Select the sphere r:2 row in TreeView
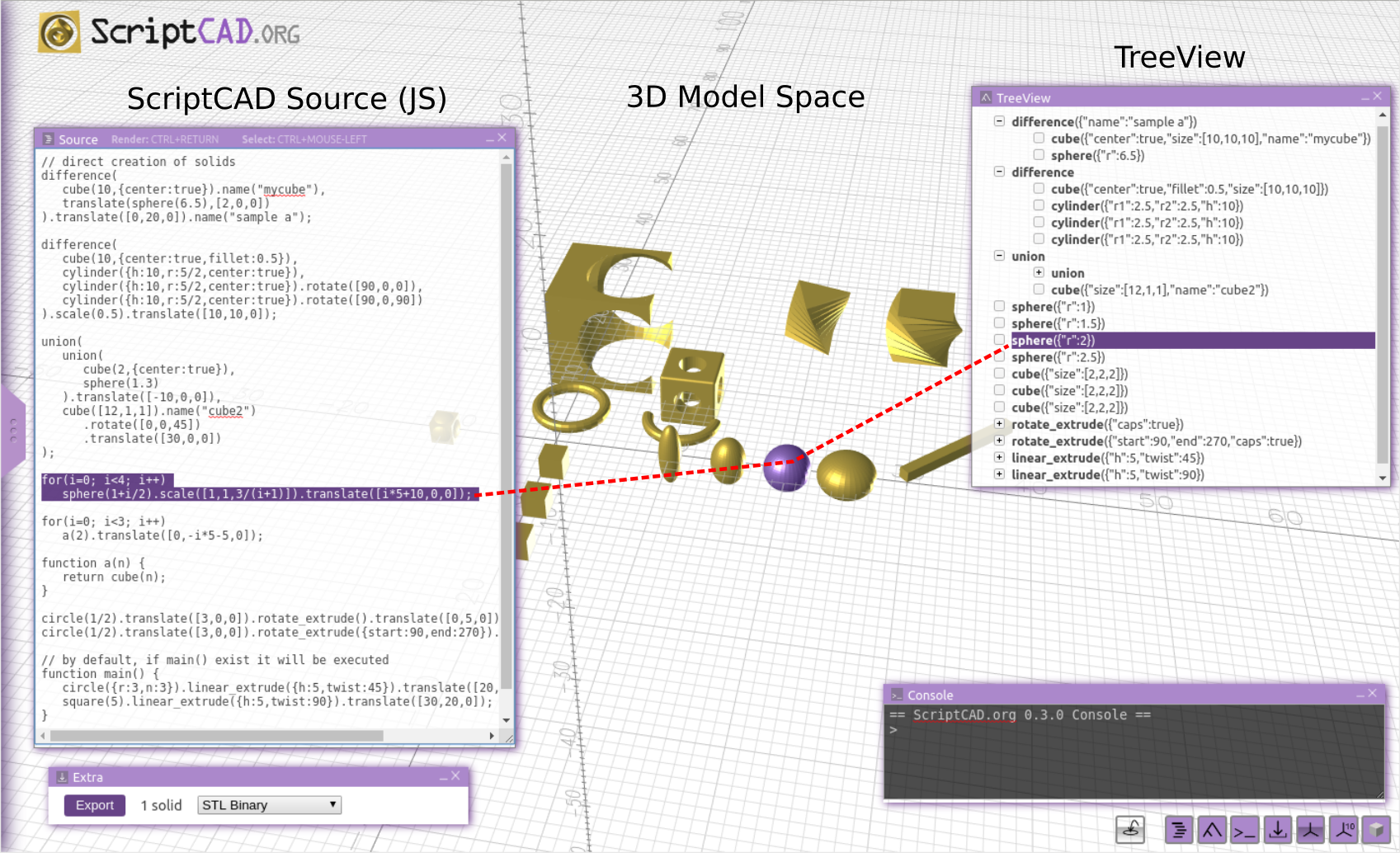 (1193, 340)
